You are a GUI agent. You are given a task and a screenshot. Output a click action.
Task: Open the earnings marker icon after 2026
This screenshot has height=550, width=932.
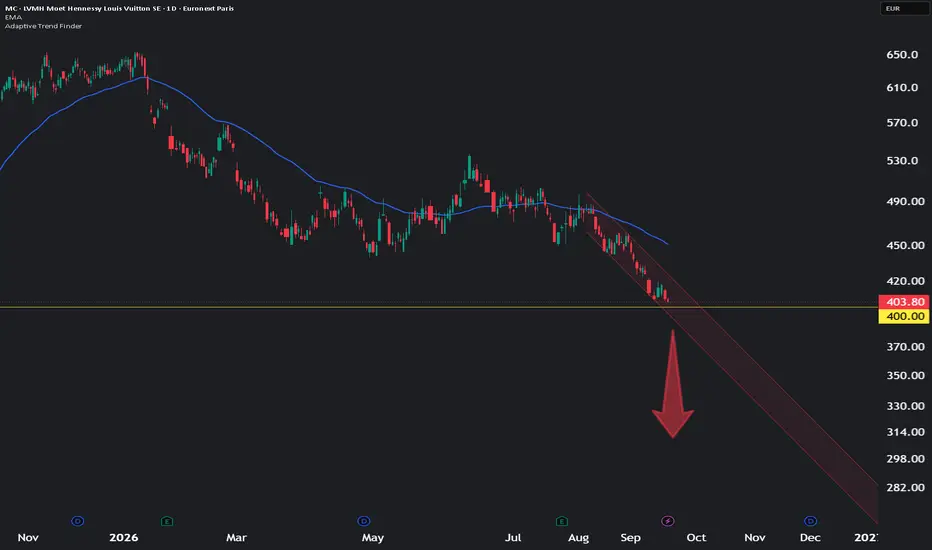167,521
